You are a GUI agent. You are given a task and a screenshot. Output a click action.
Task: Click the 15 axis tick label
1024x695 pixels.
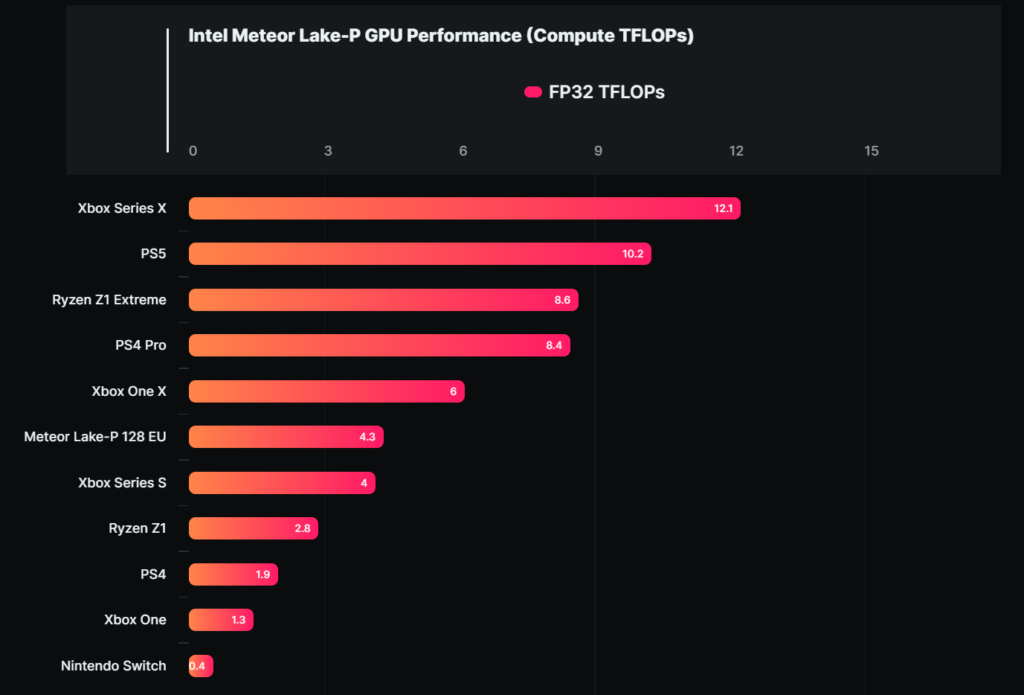point(871,151)
